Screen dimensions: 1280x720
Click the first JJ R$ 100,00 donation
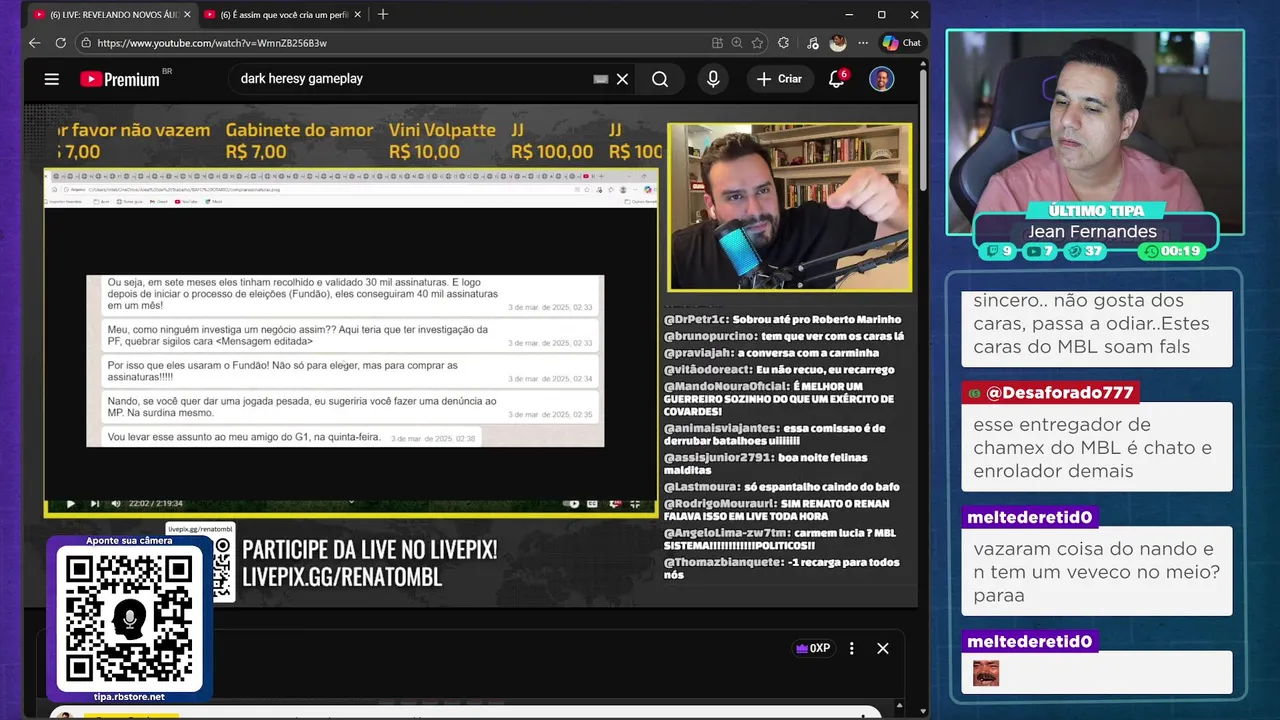(x=552, y=141)
